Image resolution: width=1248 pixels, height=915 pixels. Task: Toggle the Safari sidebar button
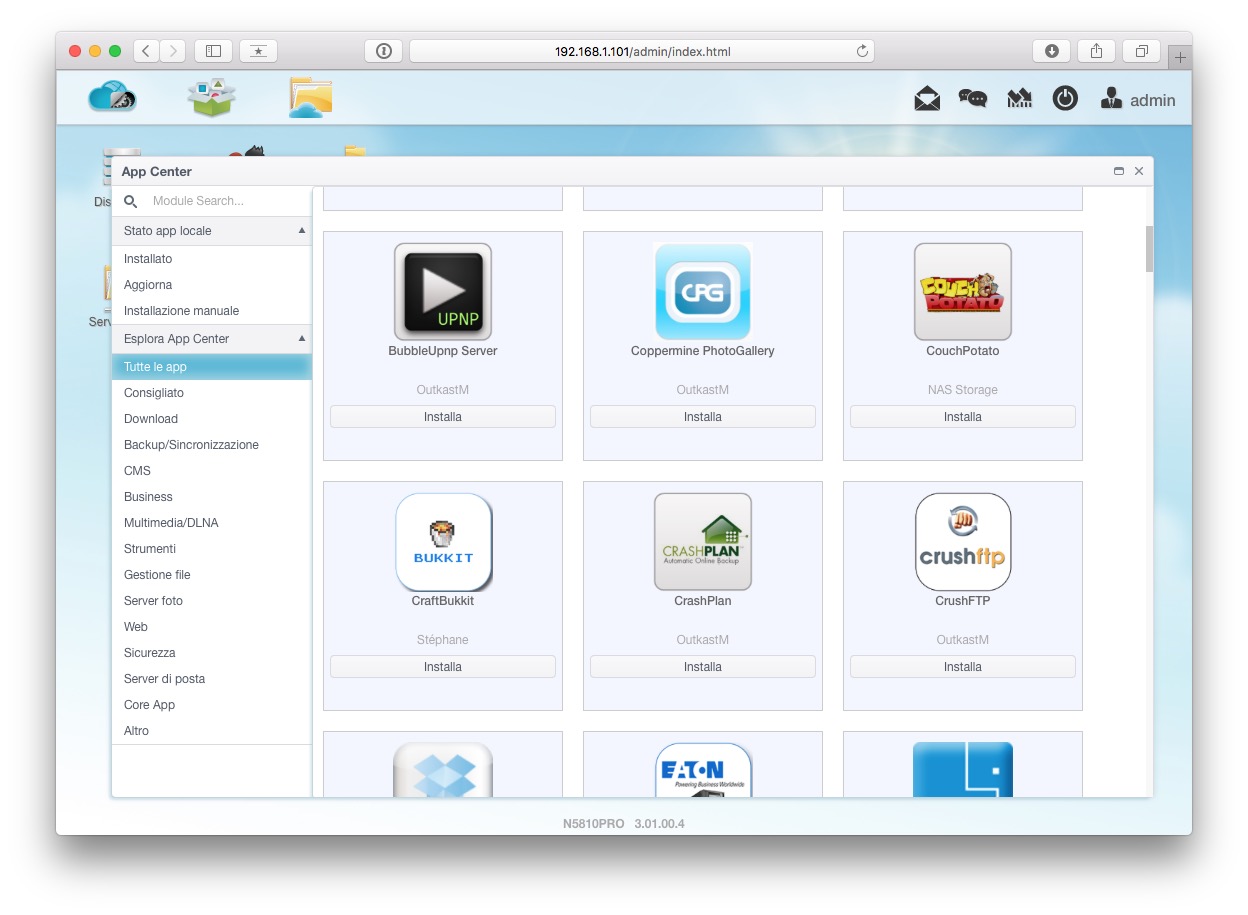[x=213, y=51]
